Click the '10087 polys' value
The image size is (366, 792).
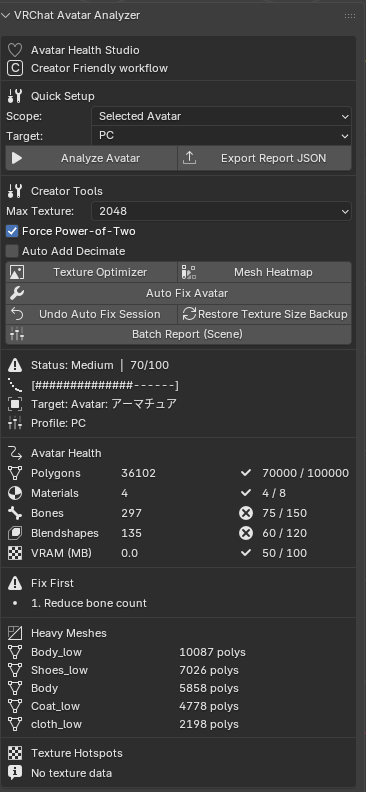pyautogui.click(x=213, y=652)
